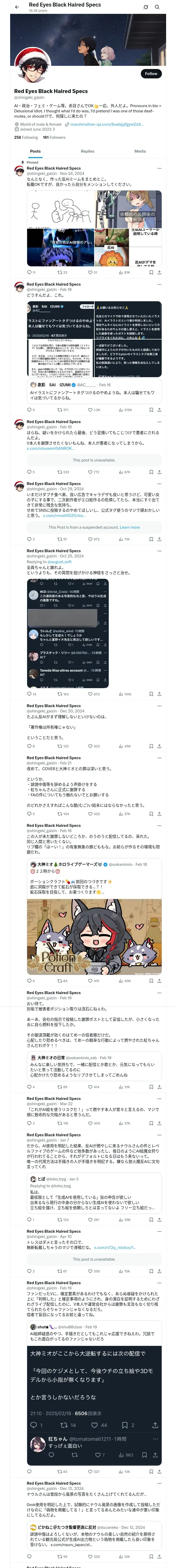Share the pinned post via share icon
This screenshot has width=176, height=1568.
click(x=159, y=273)
